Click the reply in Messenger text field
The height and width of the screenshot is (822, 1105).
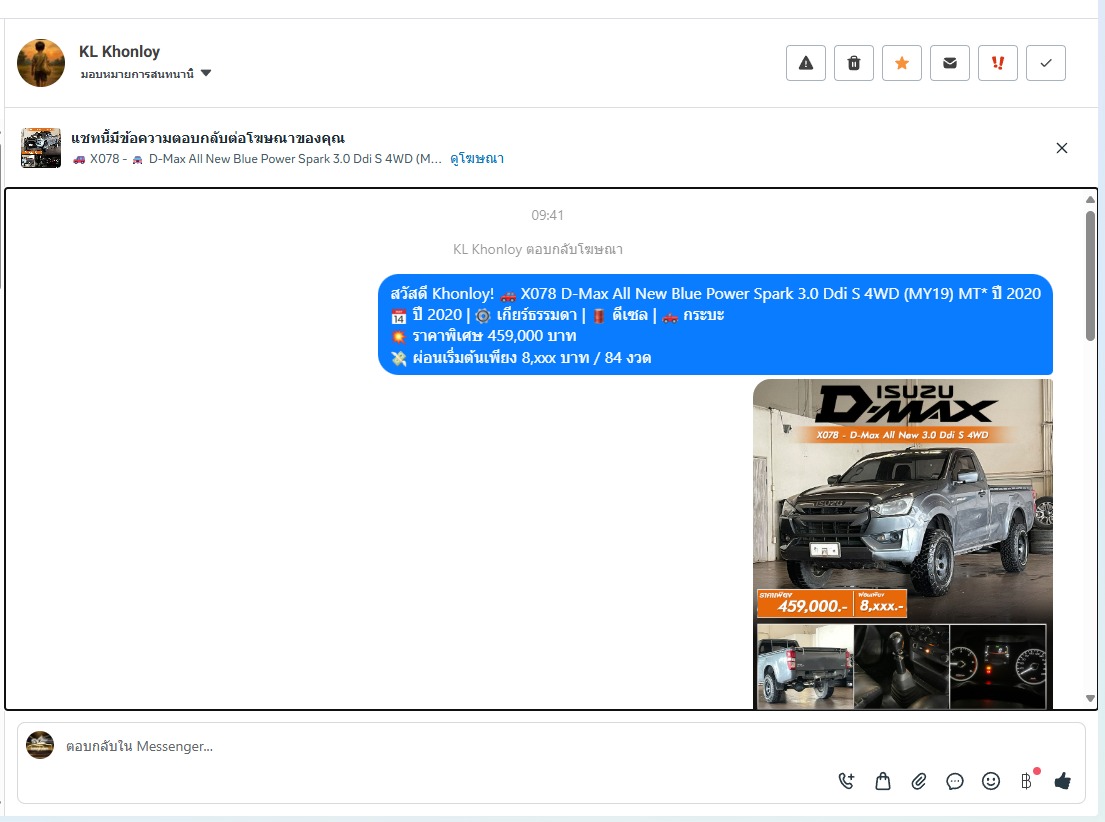400,746
